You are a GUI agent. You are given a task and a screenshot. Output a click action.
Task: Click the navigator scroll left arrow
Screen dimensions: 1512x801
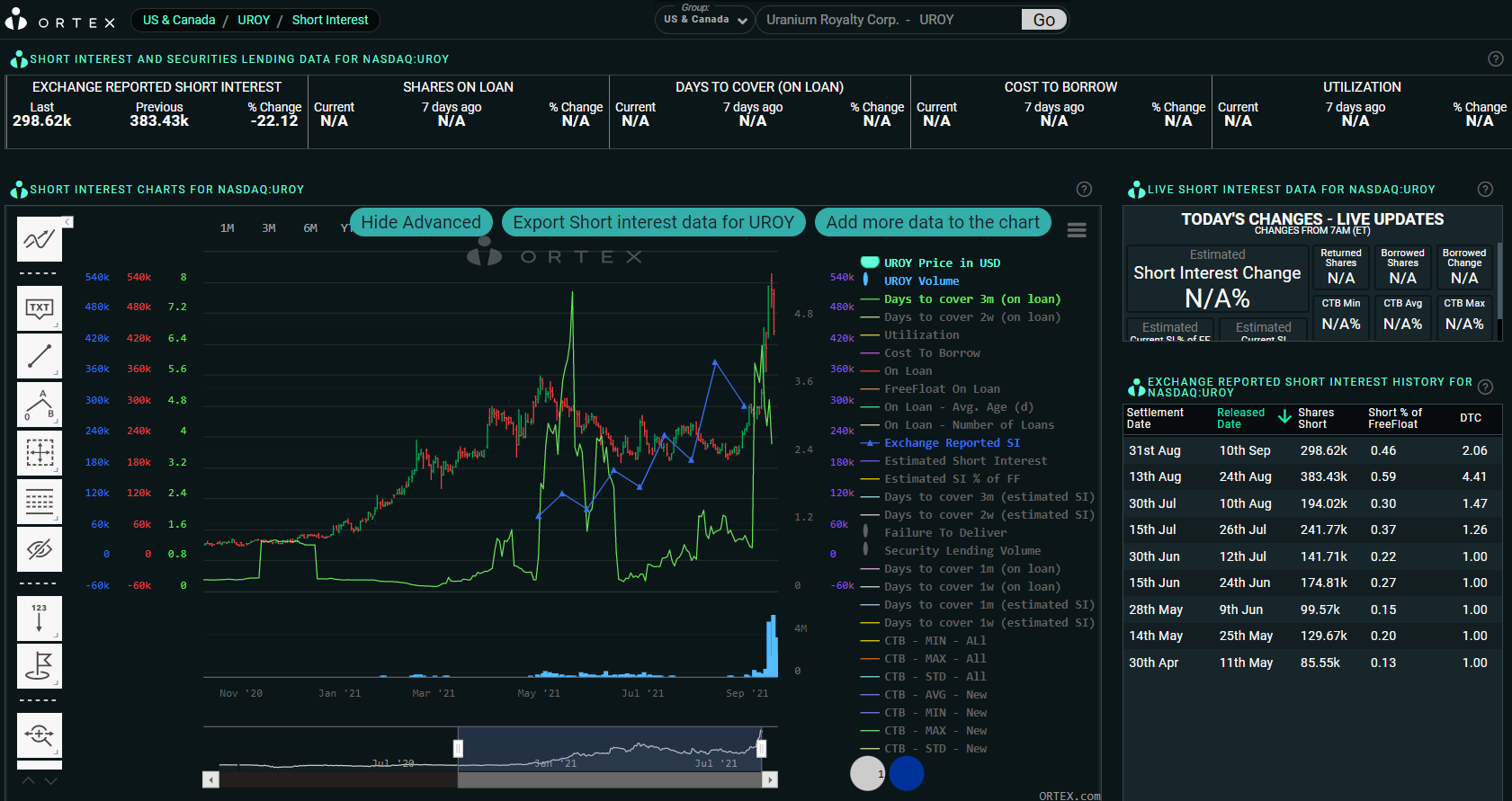[211, 779]
